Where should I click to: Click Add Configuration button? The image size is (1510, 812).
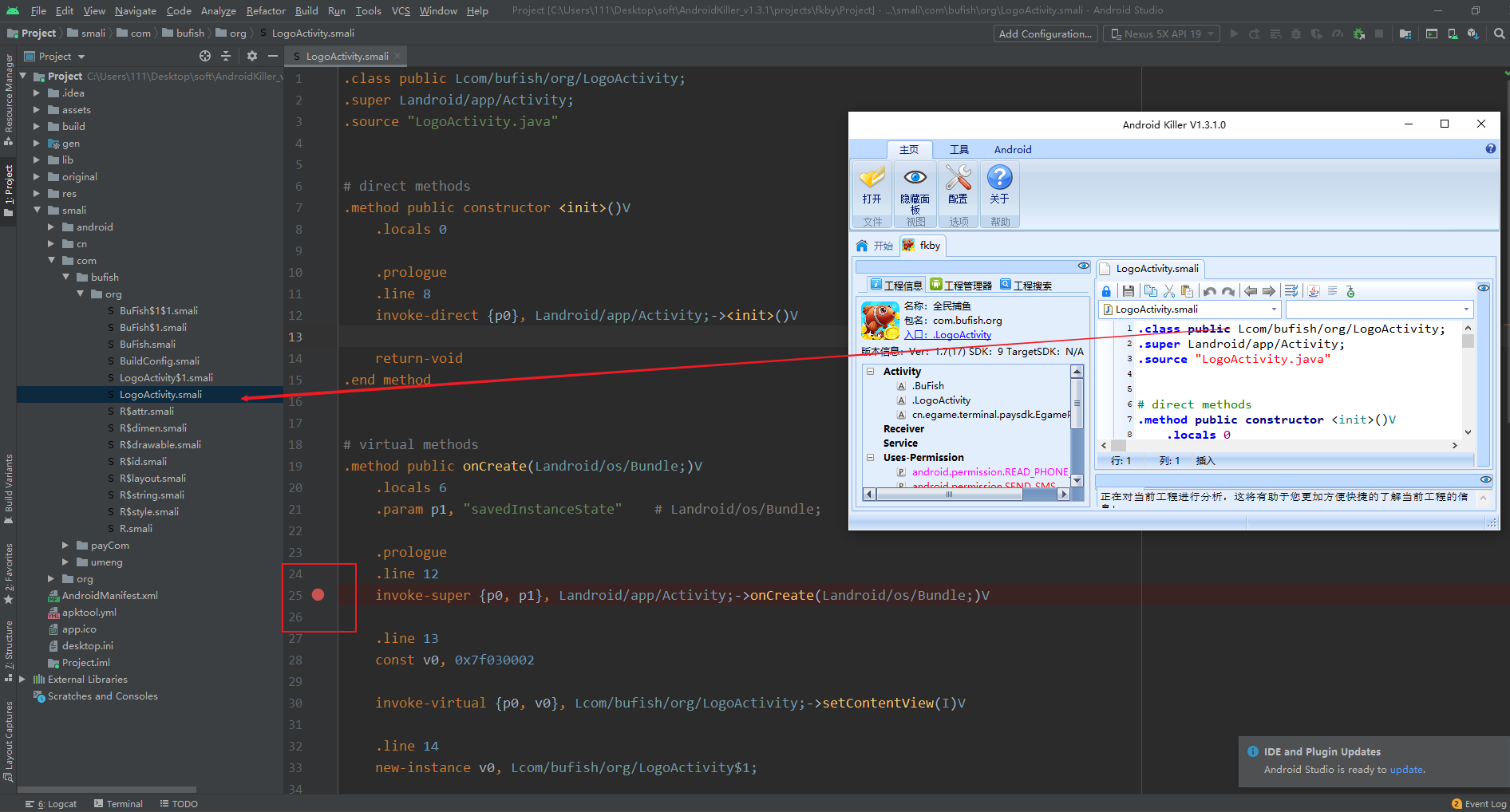tap(1045, 34)
